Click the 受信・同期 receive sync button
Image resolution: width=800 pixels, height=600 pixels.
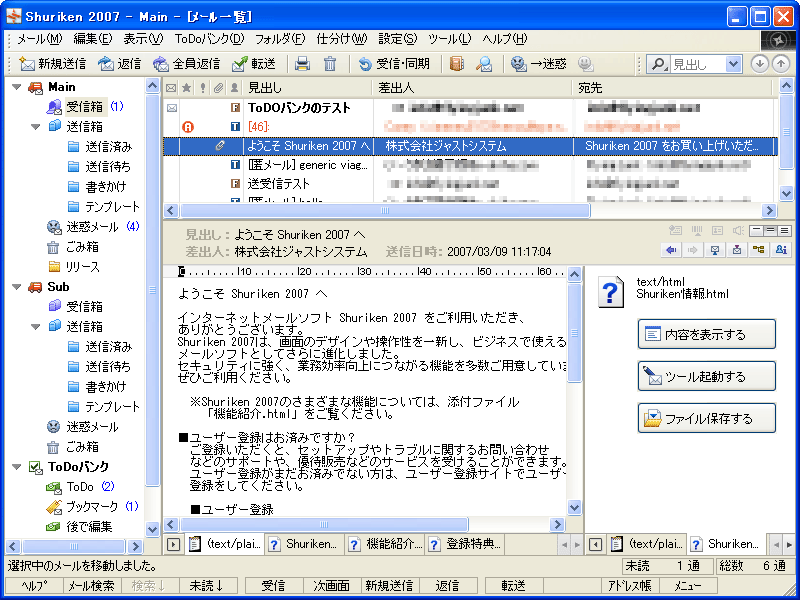click(394, 64)
